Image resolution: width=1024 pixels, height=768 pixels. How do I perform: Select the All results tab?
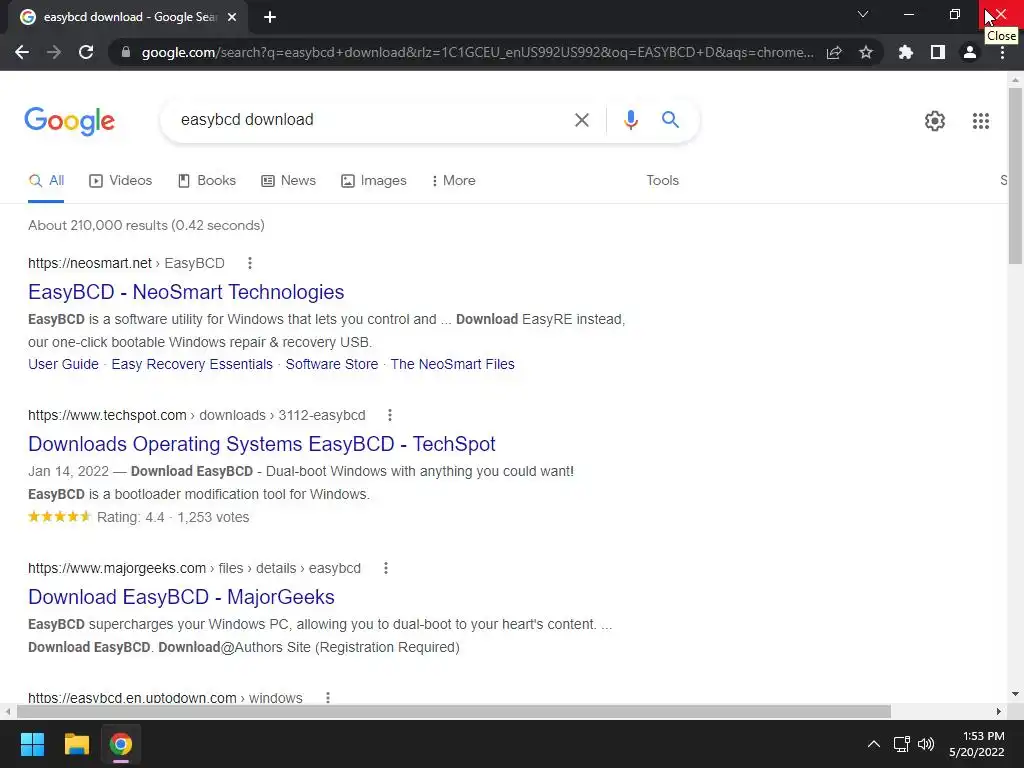point(46,180)
